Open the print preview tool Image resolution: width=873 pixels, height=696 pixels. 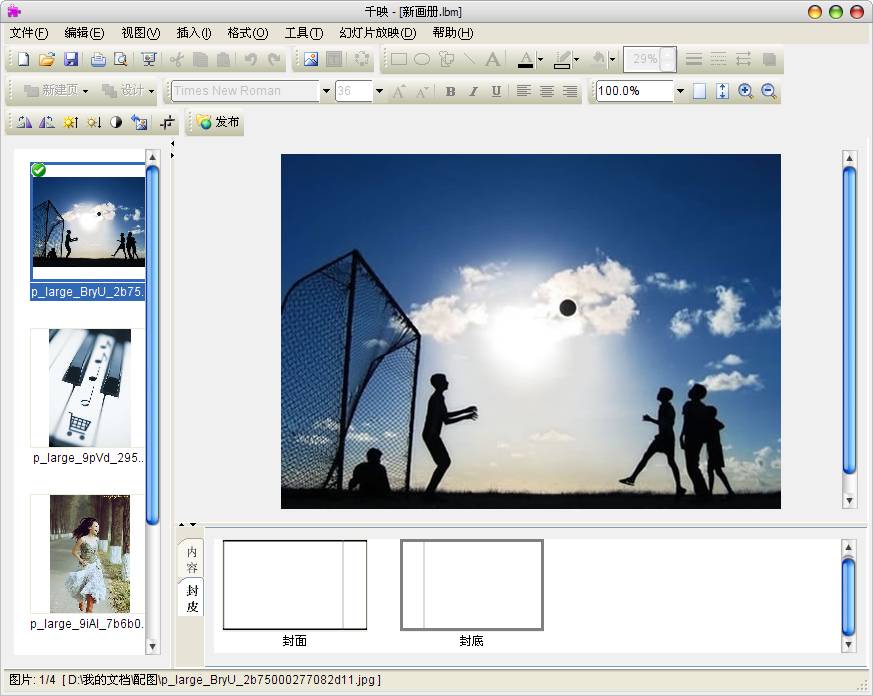[x=122, y=60]
